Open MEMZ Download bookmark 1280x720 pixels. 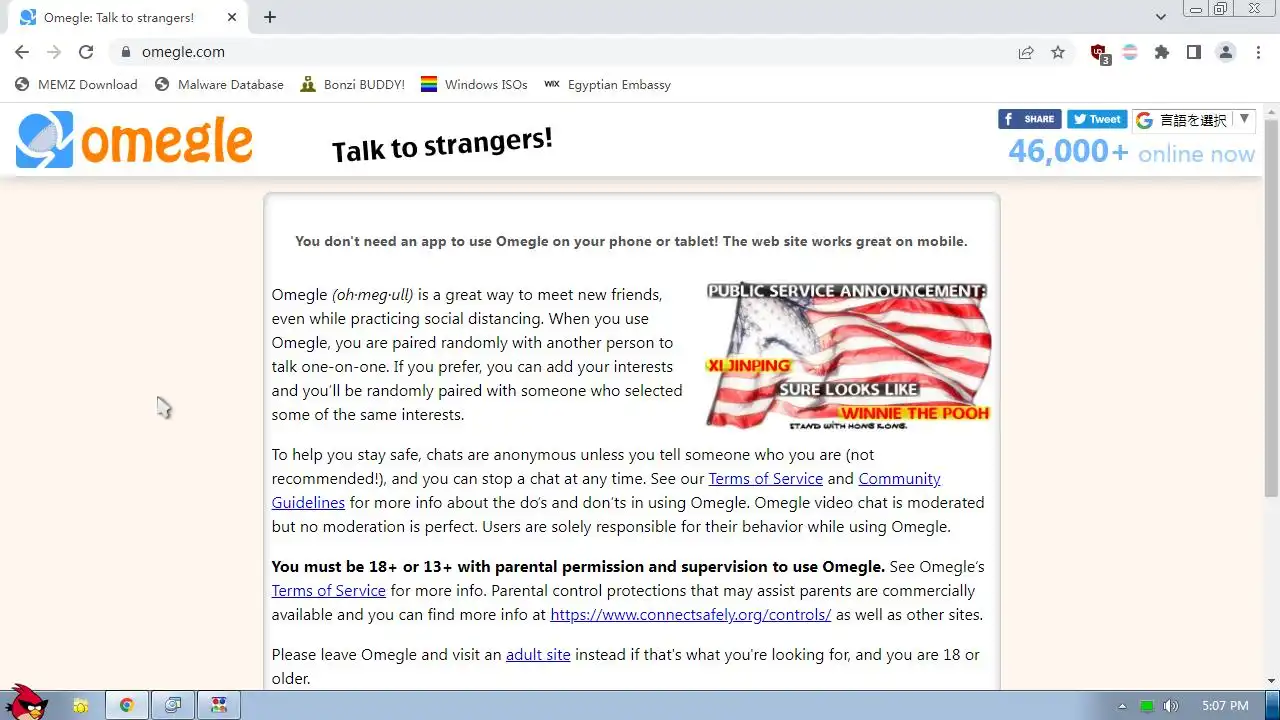[x=77, y=85]
